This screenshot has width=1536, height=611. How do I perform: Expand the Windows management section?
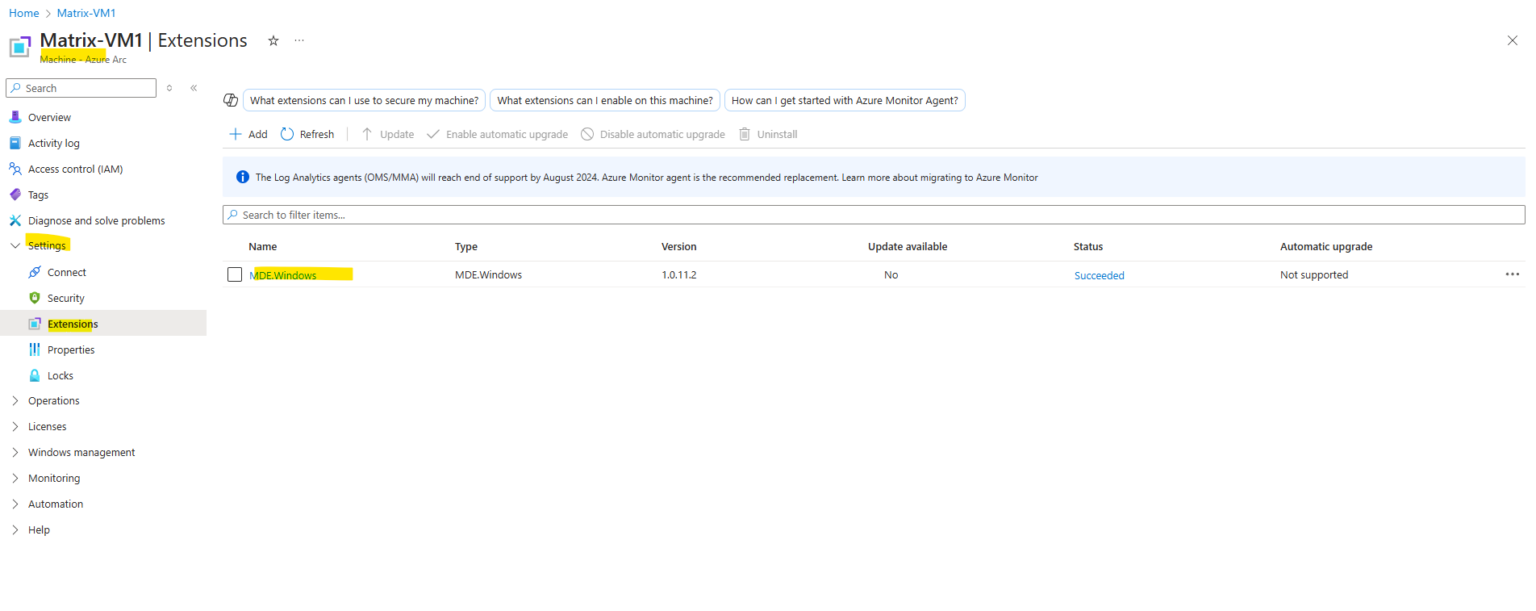pyautogui.click(x=16, y=452)
